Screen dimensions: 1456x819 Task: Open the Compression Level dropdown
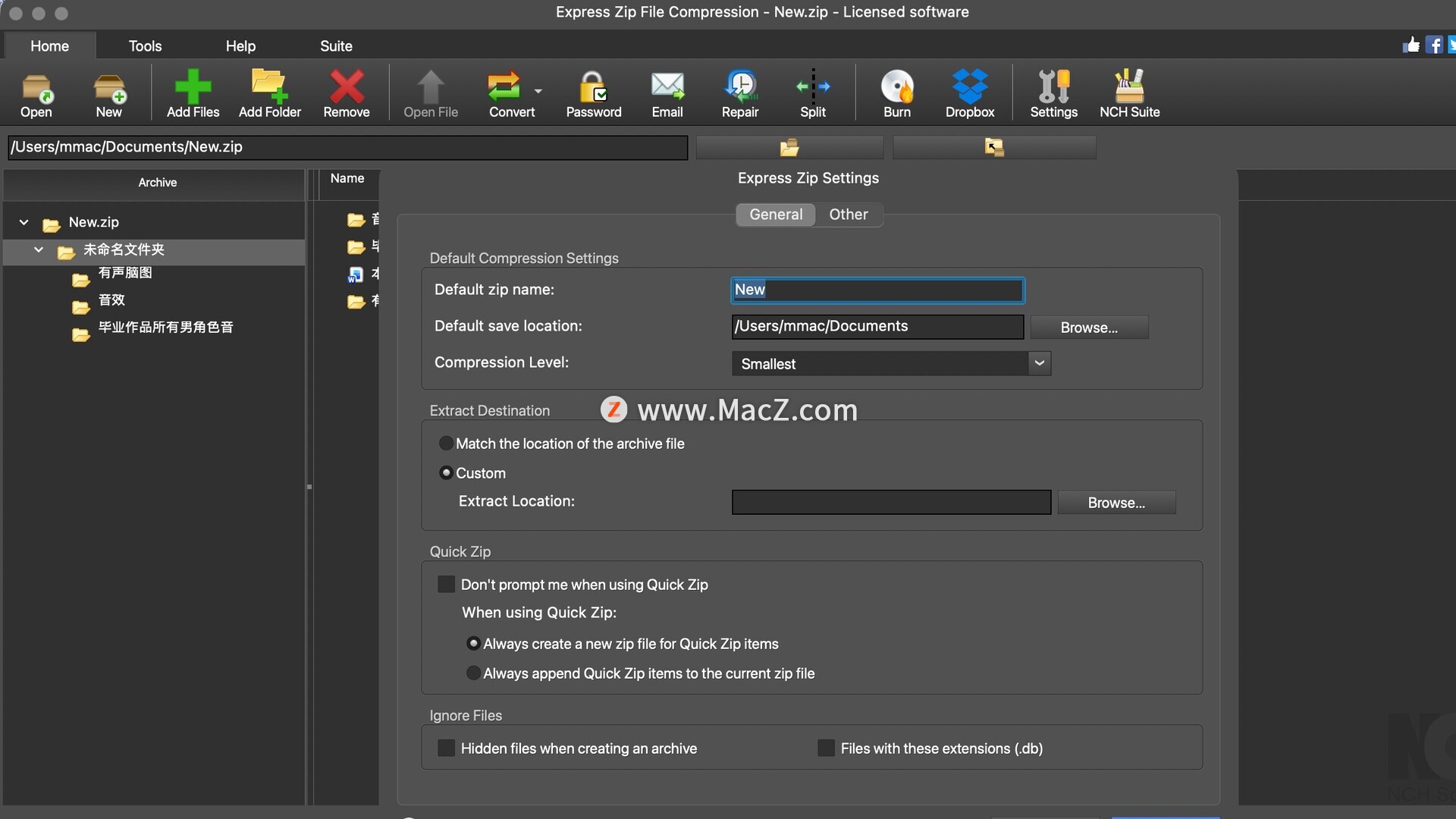[x=1039, y=363]
